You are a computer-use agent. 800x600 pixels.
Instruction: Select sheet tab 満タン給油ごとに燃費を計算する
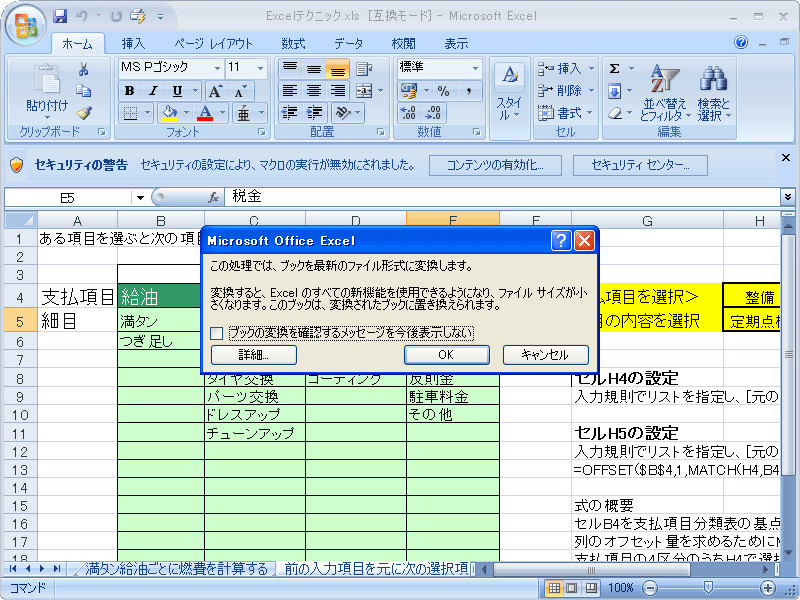[x=176, y=568]
